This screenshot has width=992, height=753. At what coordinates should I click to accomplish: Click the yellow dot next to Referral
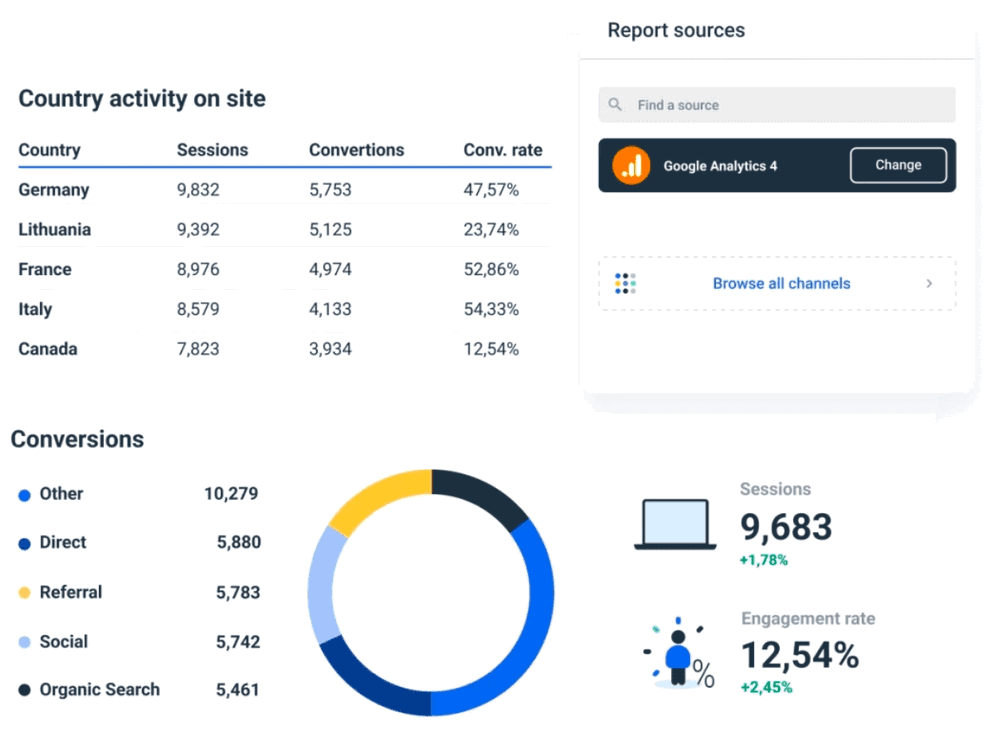coord(23,592)
